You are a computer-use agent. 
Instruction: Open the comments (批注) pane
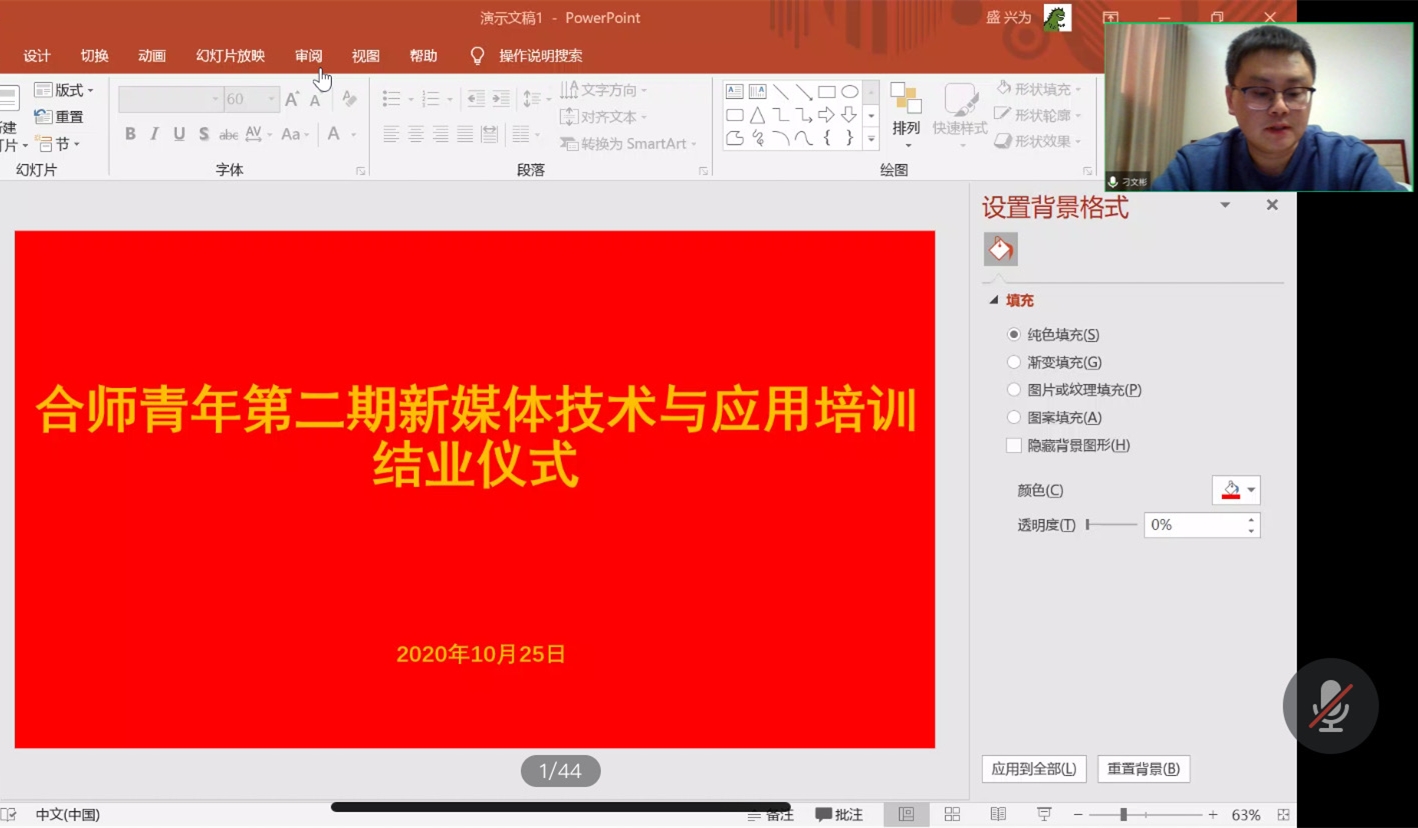point(839,815)
